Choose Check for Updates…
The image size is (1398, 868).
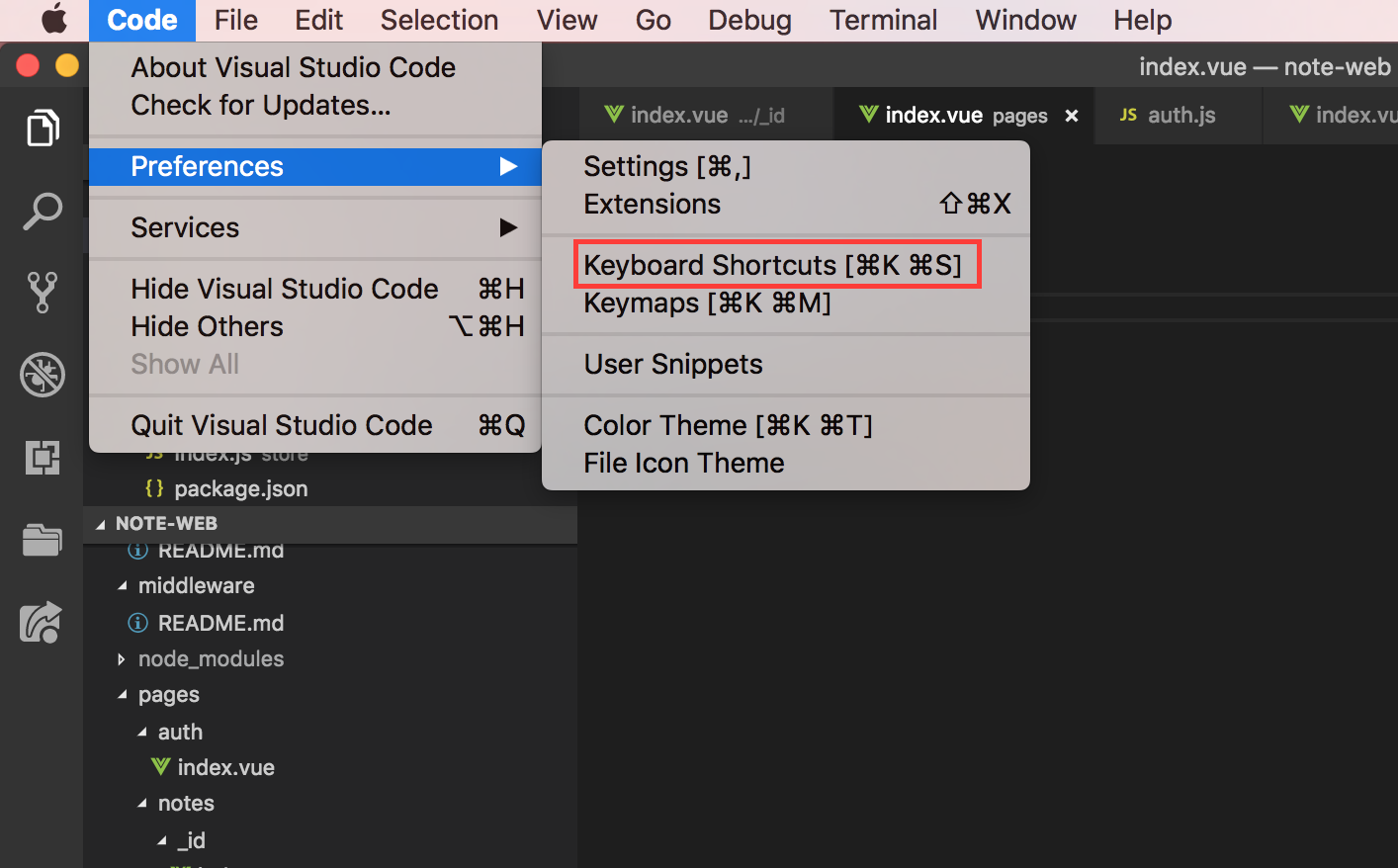(x=315, y=105)
